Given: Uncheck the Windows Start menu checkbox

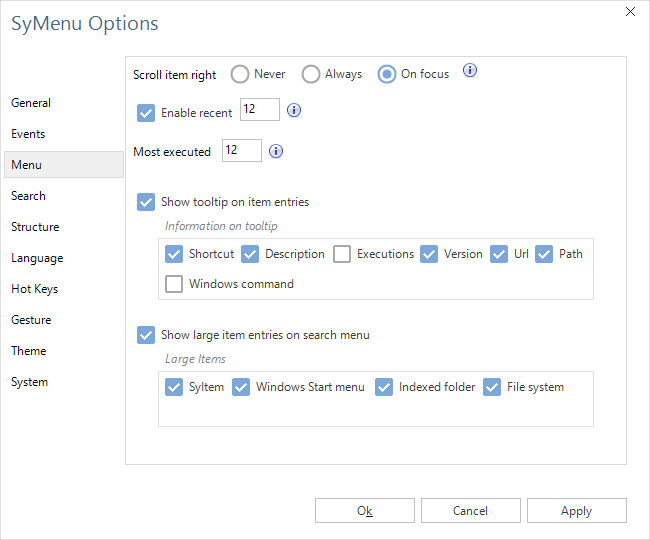Looking at the screenshot, I should 241,387.
